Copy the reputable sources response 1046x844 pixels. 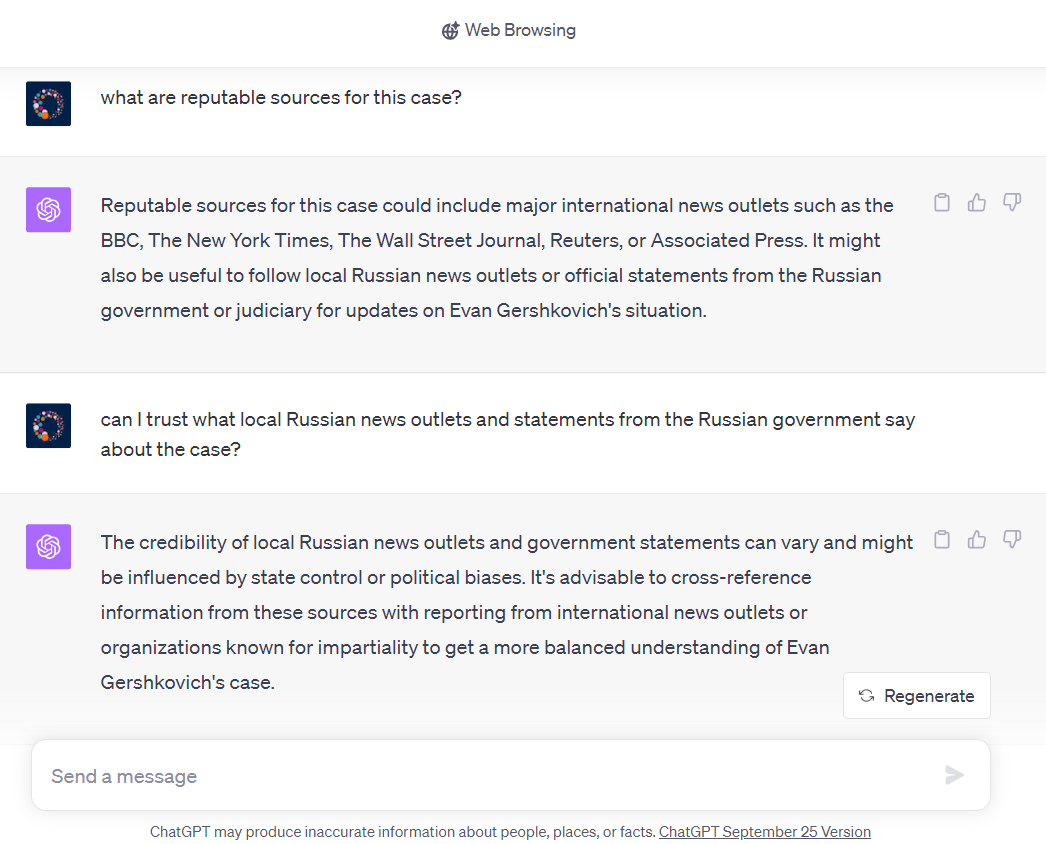point(941,203)
